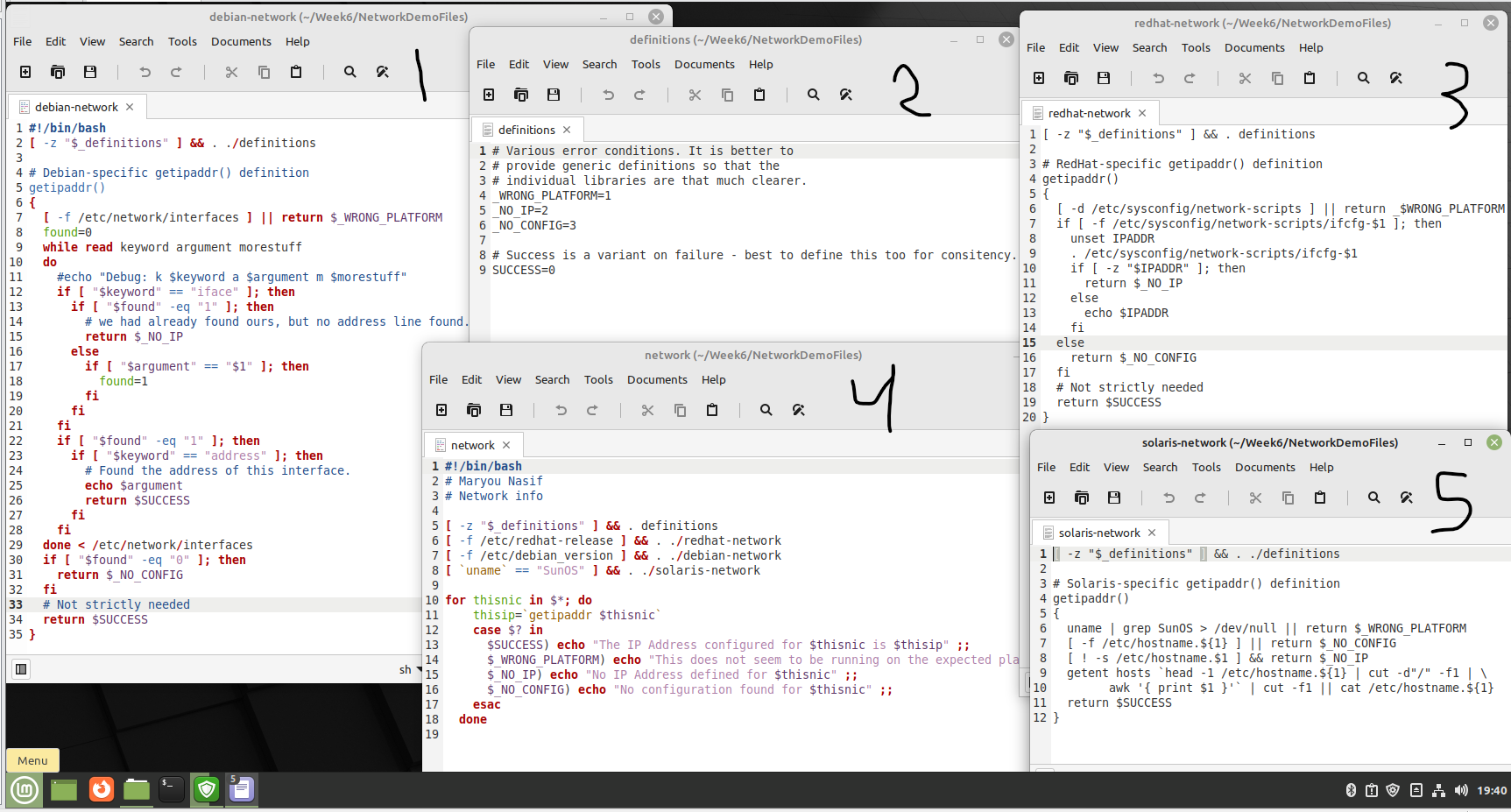Create a new document in debian-network window
The image size is (1511, 812).
click(x=25, y=72)
